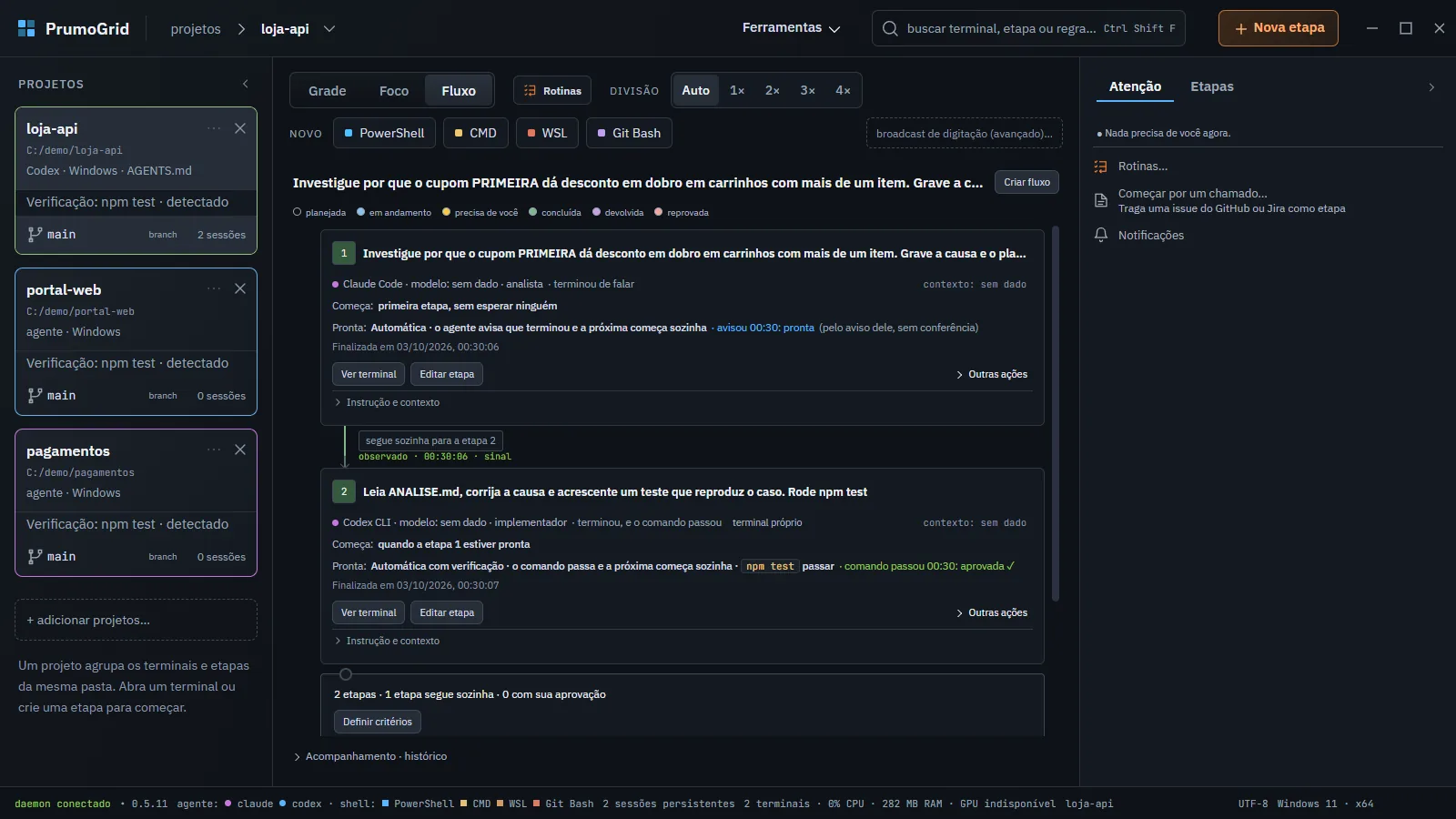The image size is (1456, 819).
Task: Switch to Grade view
Action: 328,91
